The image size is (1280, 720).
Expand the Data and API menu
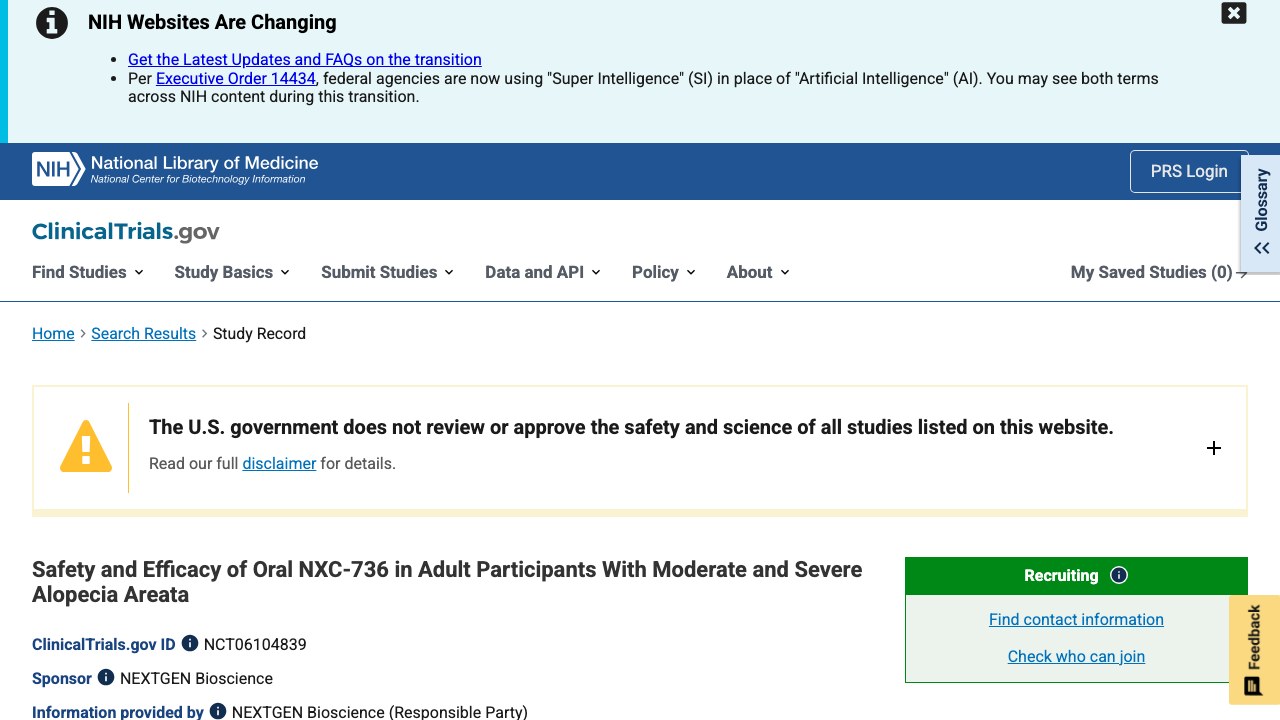pyautogui.click(x=543, y=272)
